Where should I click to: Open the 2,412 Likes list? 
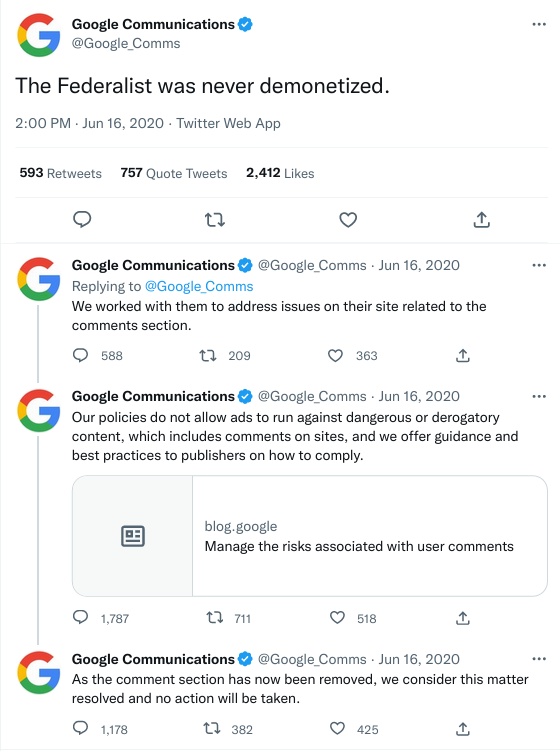[280, 173]
